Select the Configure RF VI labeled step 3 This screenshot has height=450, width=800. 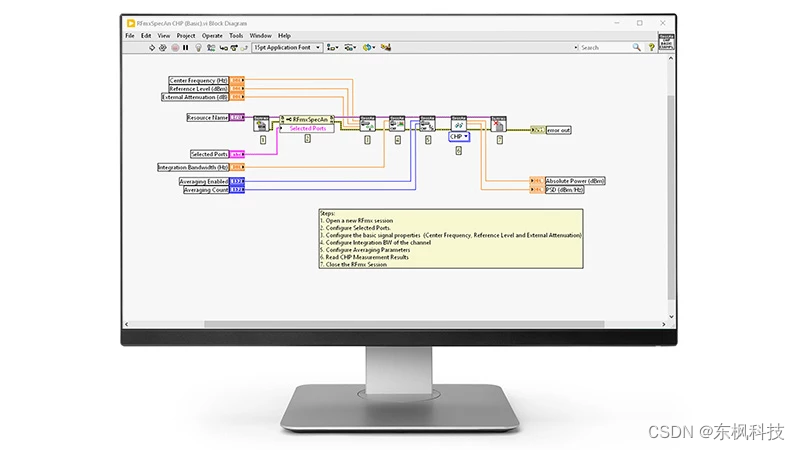(x=367, y=124)
